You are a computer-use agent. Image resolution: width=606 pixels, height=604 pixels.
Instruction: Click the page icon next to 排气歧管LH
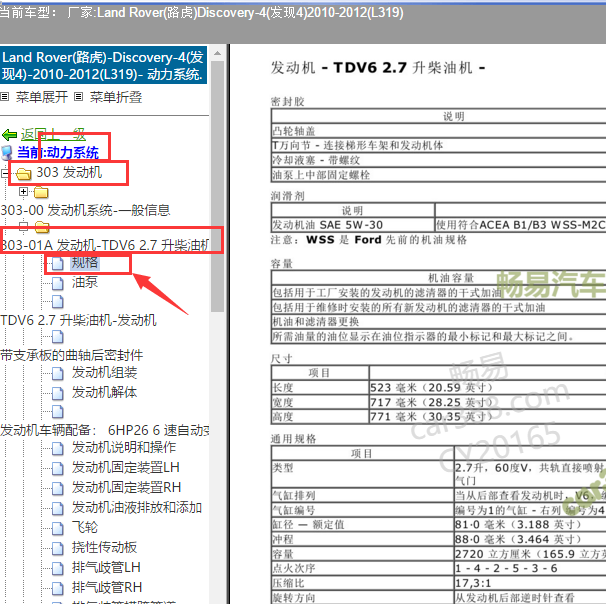coord(58,569)
